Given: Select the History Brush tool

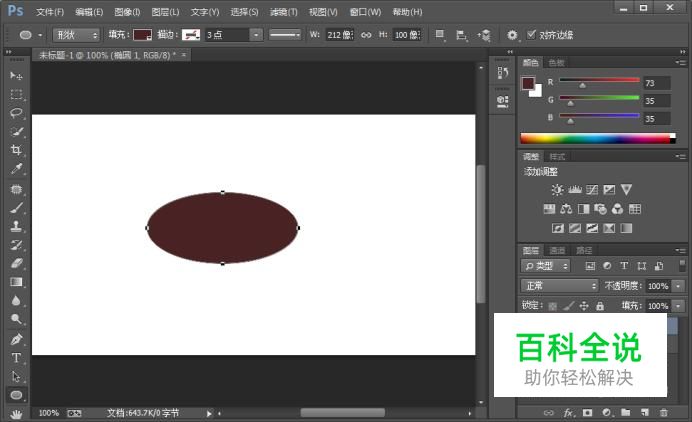Looking at the screenshot, I should (x=16, y=245).
